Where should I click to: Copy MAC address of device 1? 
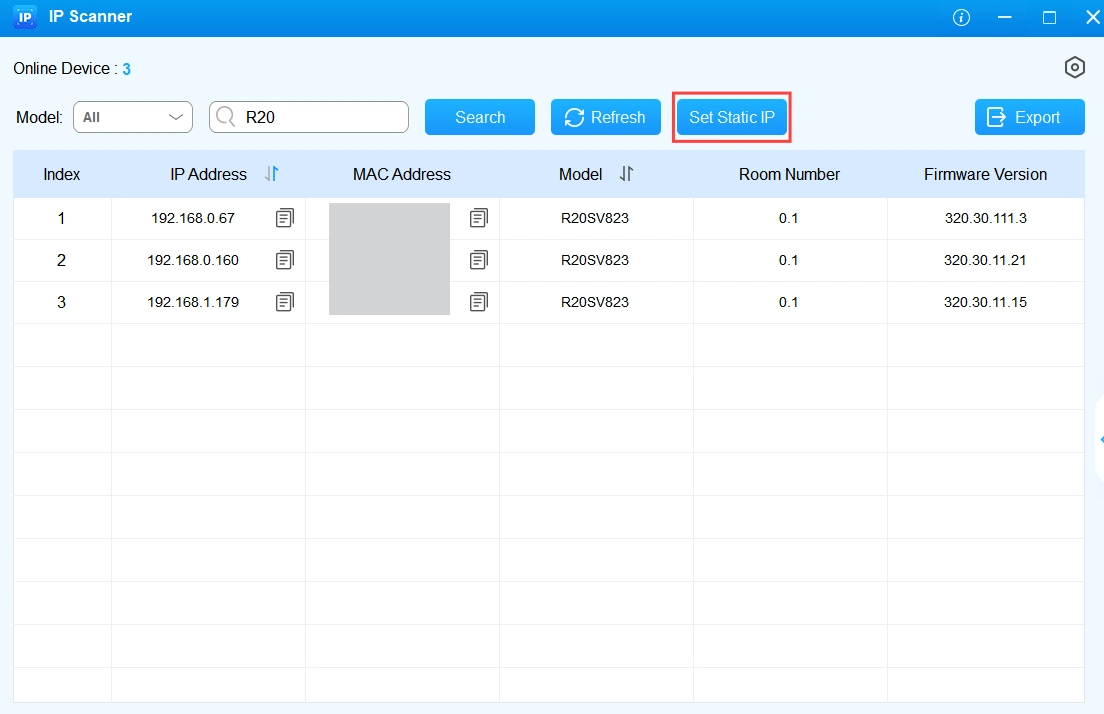(479, 218)
